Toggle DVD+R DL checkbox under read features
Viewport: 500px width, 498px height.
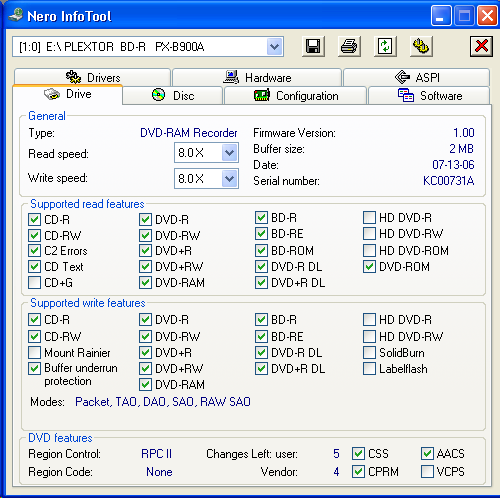[x=261, y=283]
